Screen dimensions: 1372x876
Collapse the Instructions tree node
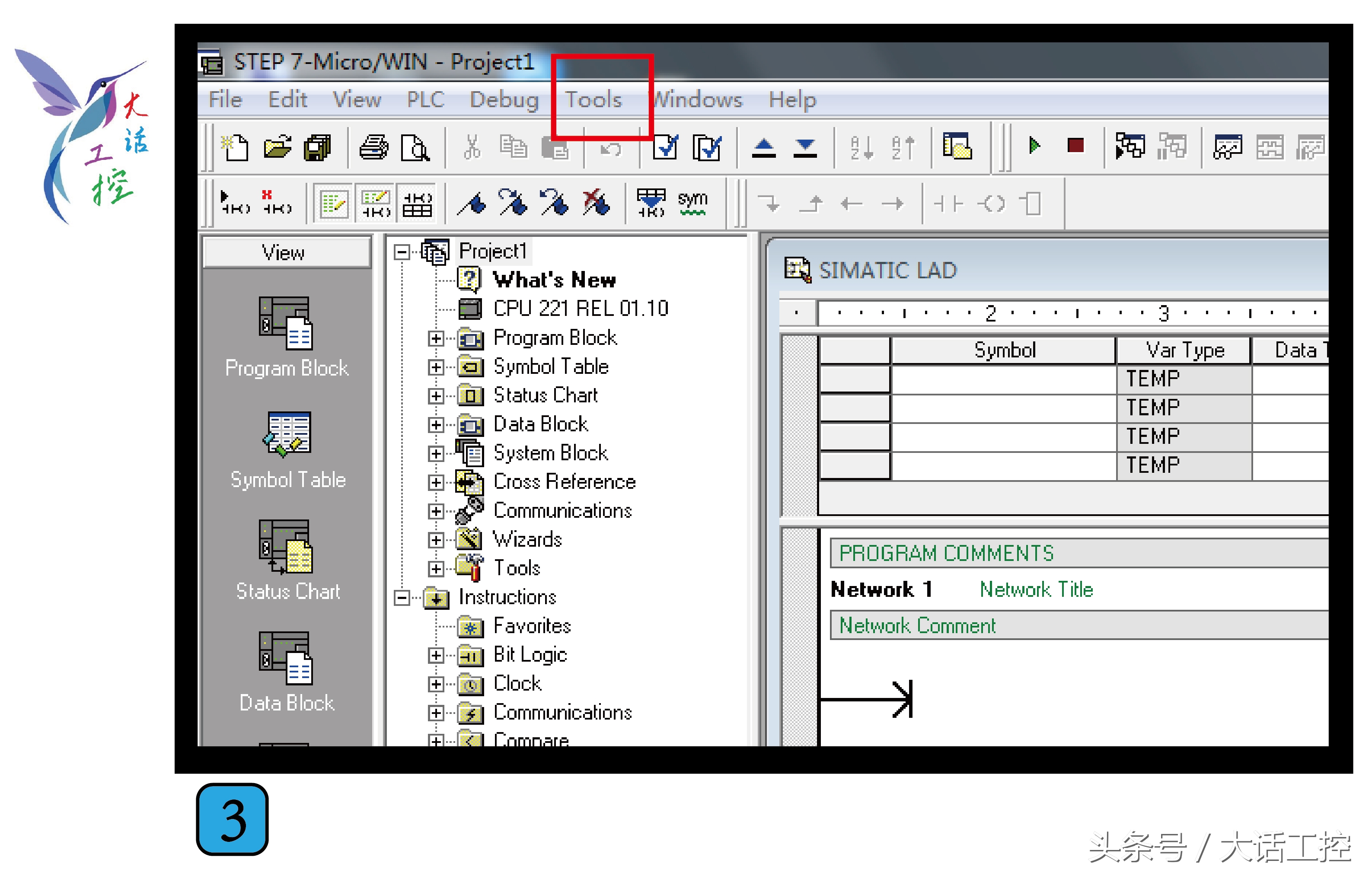[x=402, y=598]
